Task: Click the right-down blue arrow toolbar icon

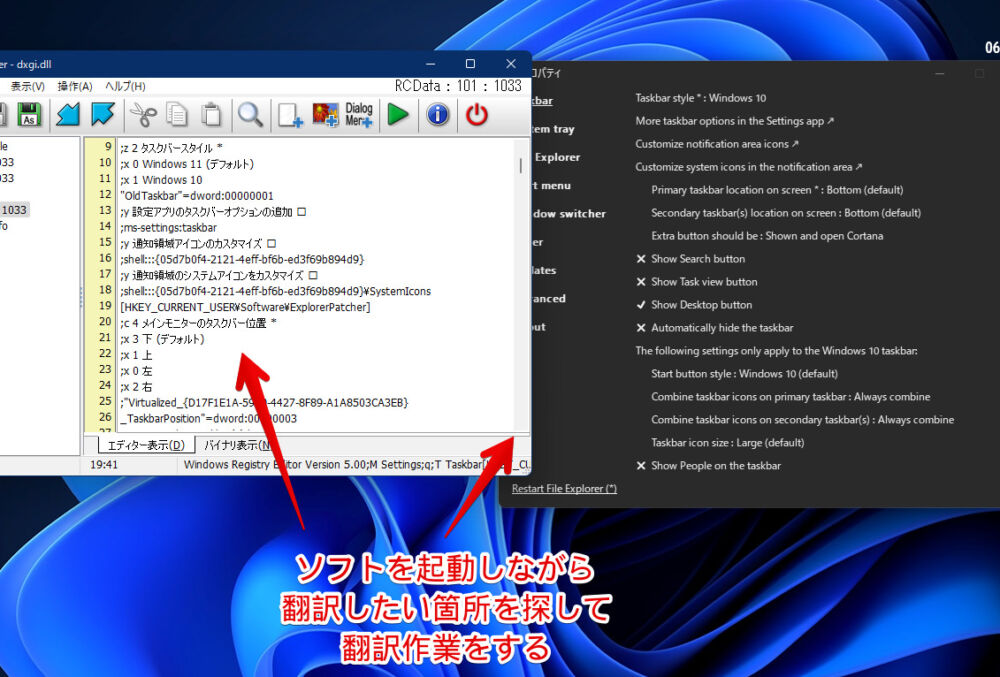Action: [x=103, y=115]
